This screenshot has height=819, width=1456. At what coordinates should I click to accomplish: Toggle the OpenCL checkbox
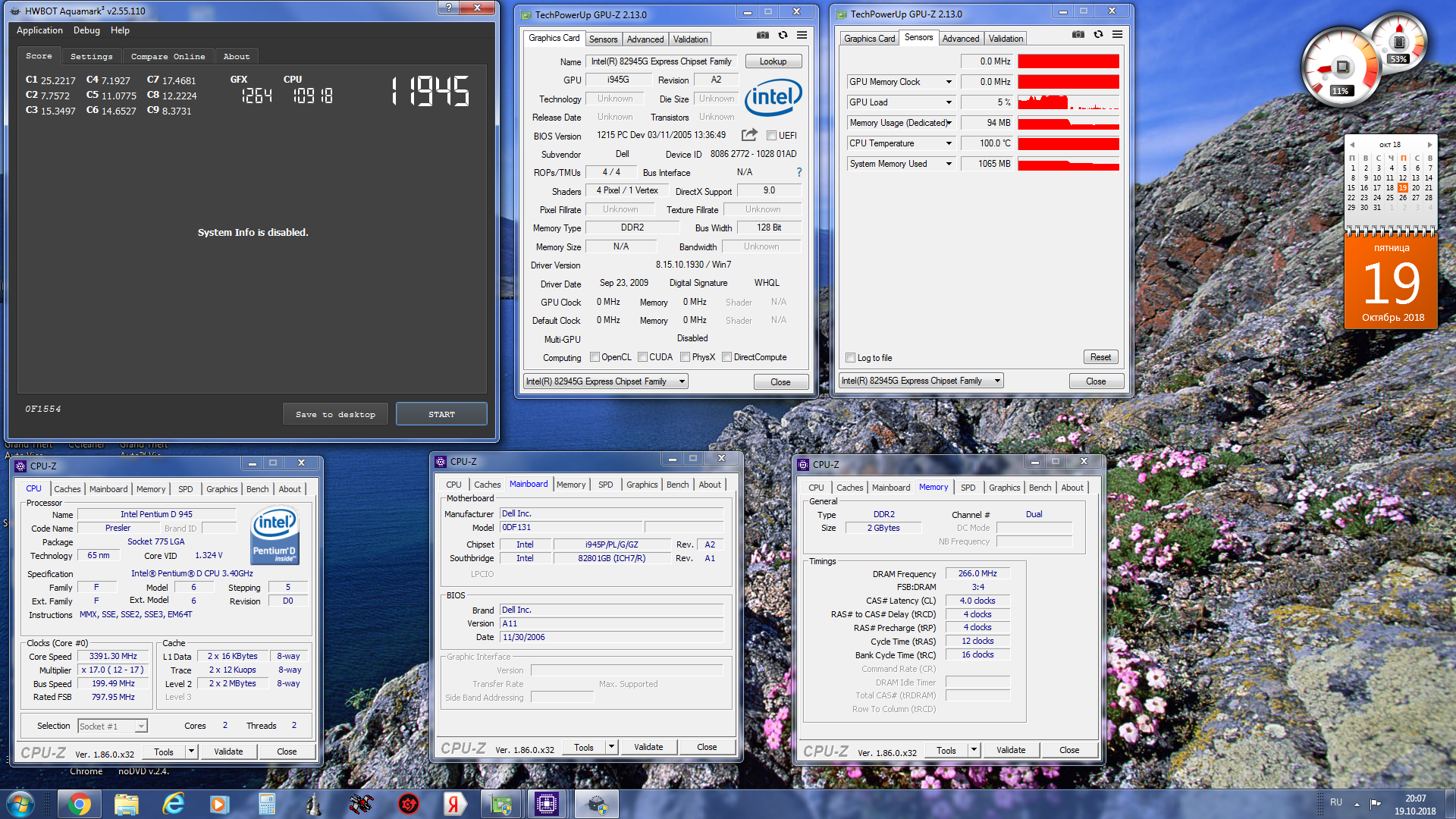click(595, 357)
